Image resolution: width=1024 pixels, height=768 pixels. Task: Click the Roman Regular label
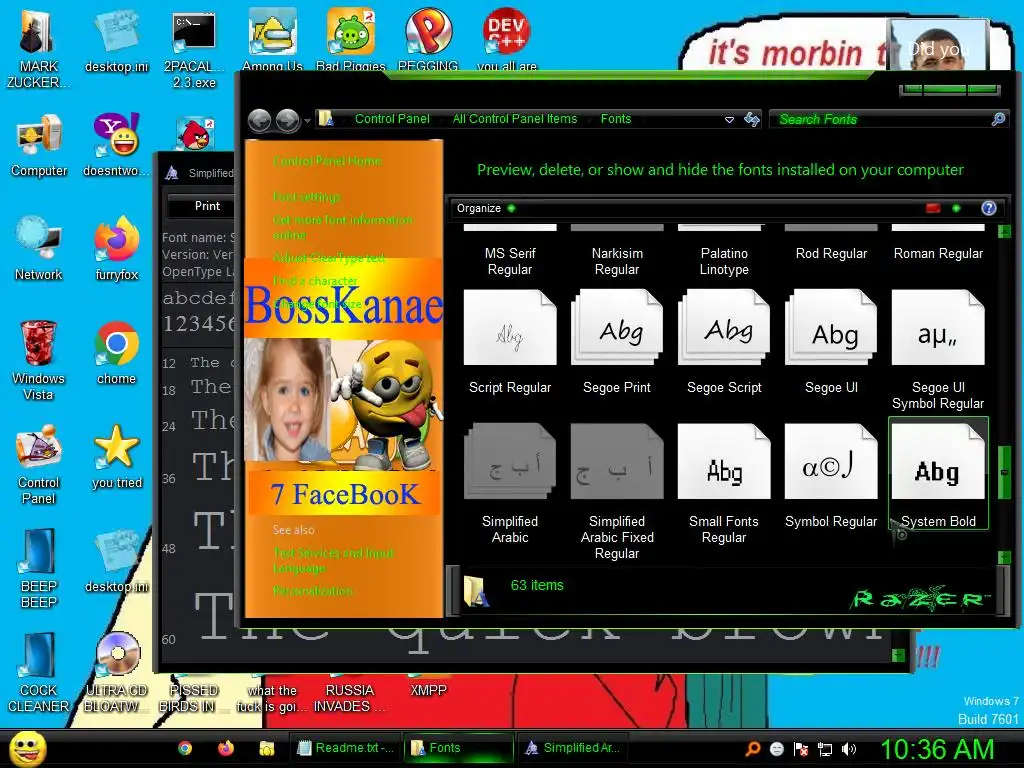[938, 253]
